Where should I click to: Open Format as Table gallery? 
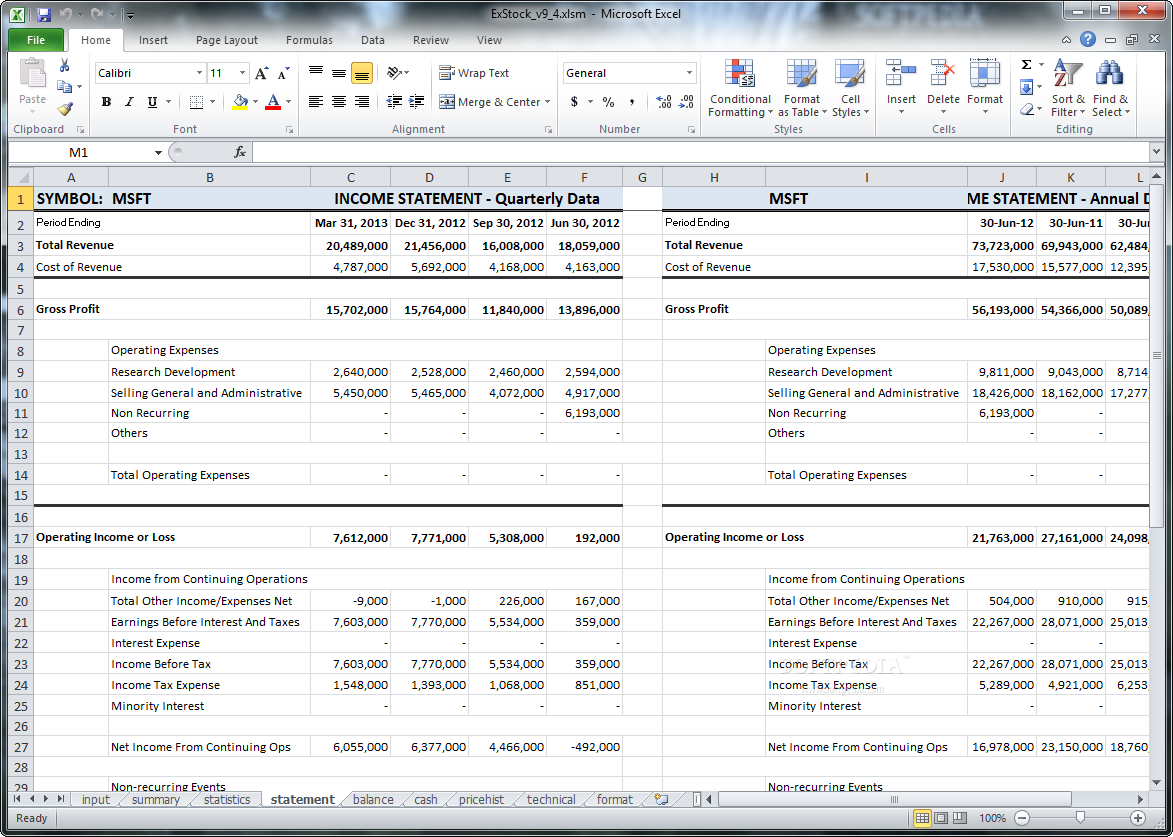pos(802,88)
